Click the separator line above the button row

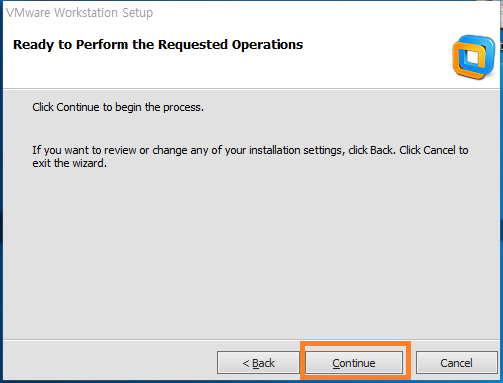(250, 340)
